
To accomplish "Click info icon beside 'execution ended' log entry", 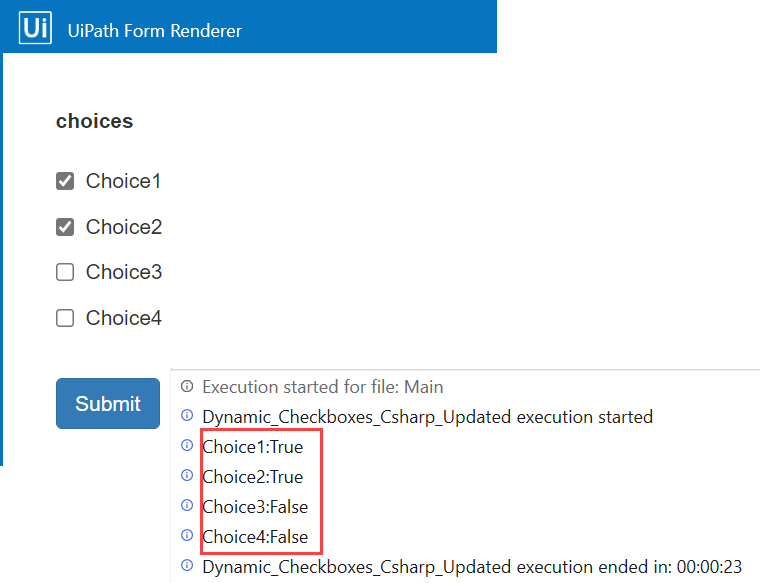I will 187,566.
